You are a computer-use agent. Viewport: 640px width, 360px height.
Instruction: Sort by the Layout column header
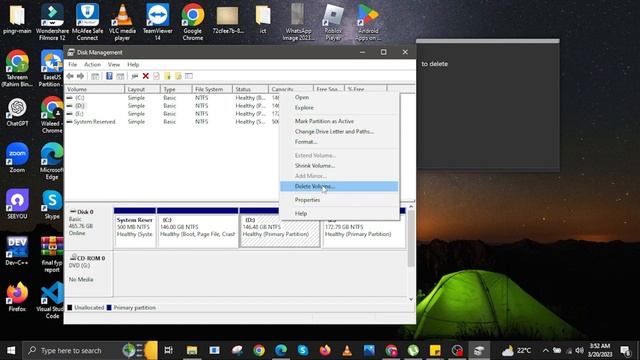(x=142, y=89)
